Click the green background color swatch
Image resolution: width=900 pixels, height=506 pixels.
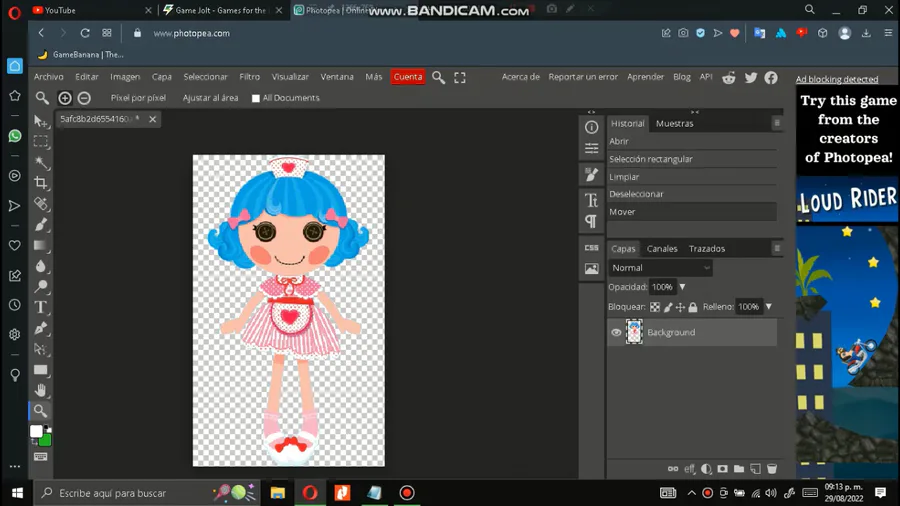46,441
